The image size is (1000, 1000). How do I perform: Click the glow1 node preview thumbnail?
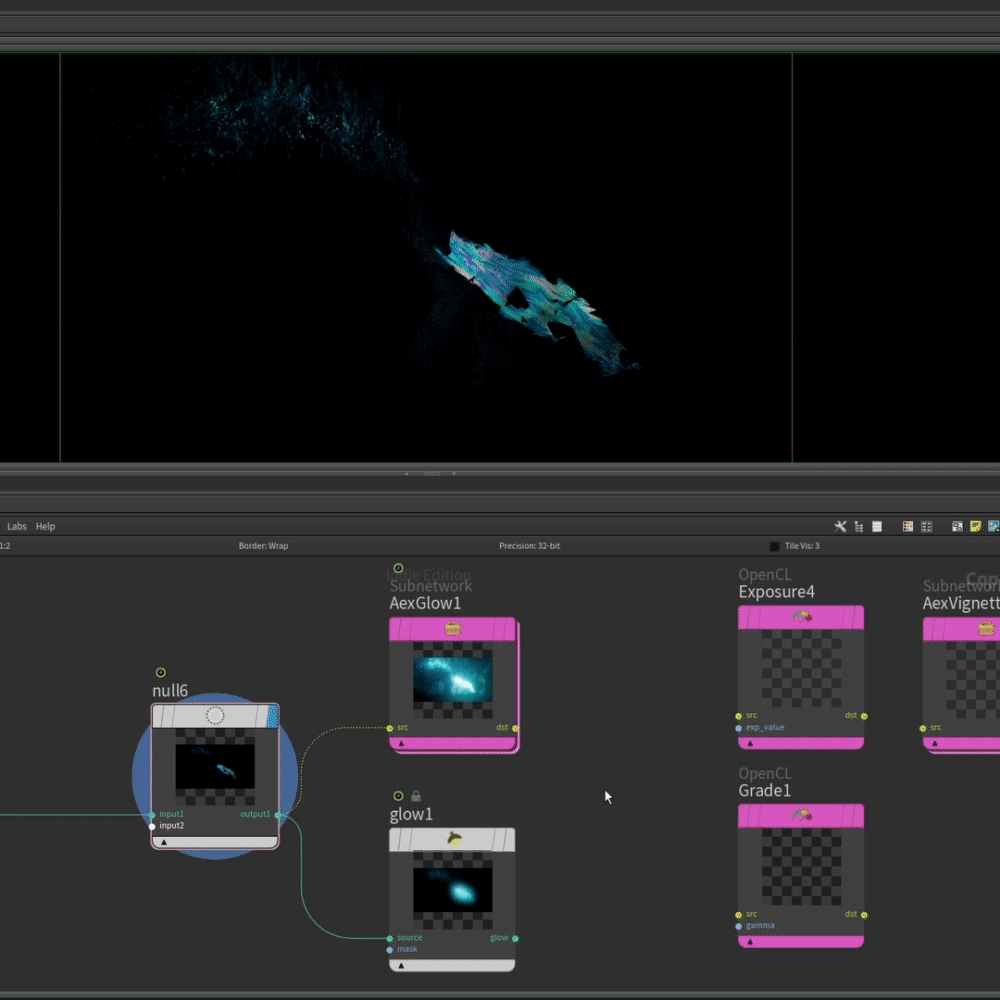453,891
